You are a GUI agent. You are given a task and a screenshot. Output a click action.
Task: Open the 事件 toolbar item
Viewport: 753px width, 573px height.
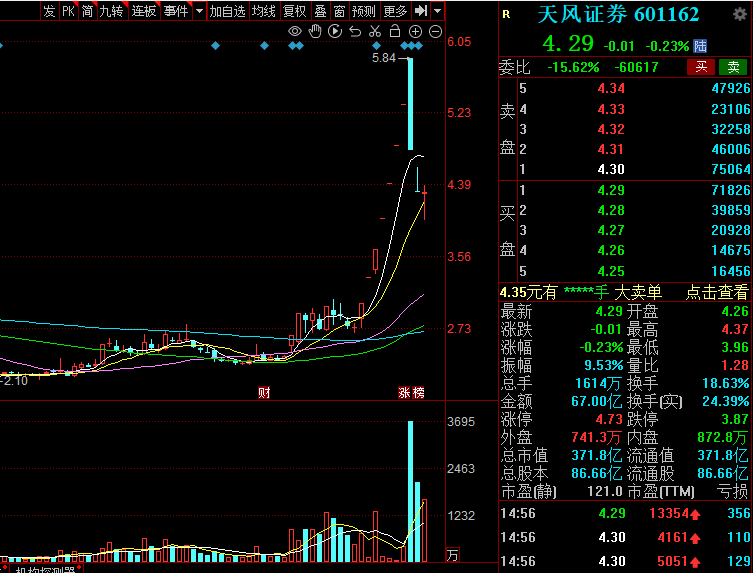pyautogui.click(x=175, y=11)
